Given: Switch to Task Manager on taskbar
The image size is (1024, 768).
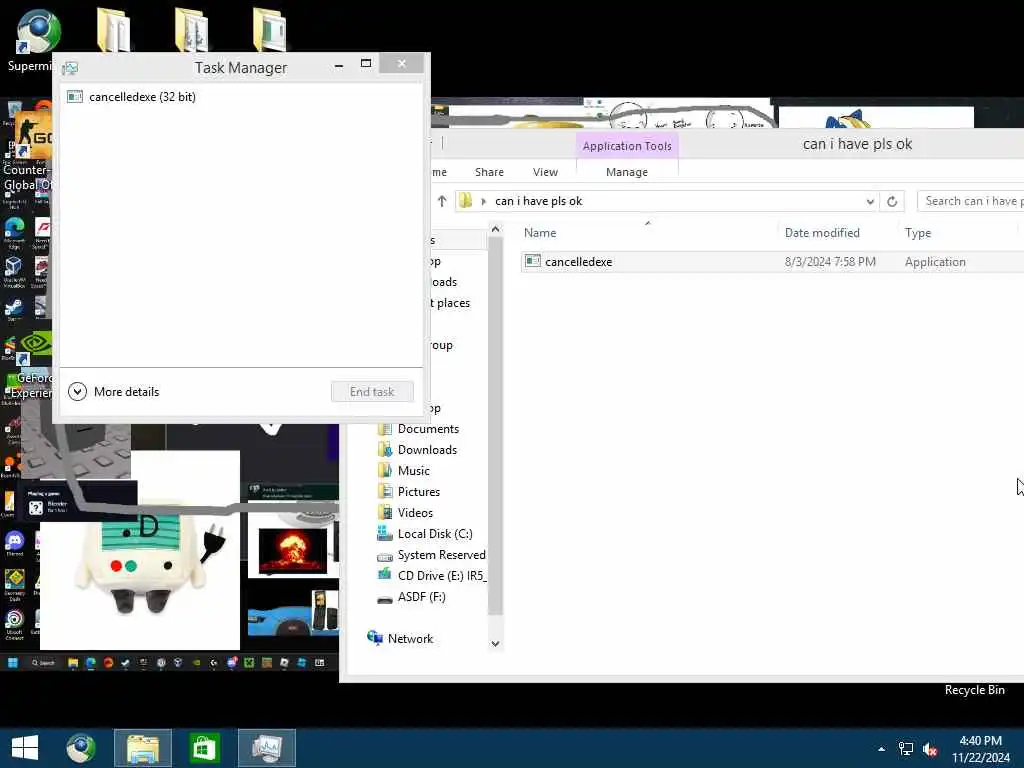Looking at the screenshot, I should pos(266,748).
